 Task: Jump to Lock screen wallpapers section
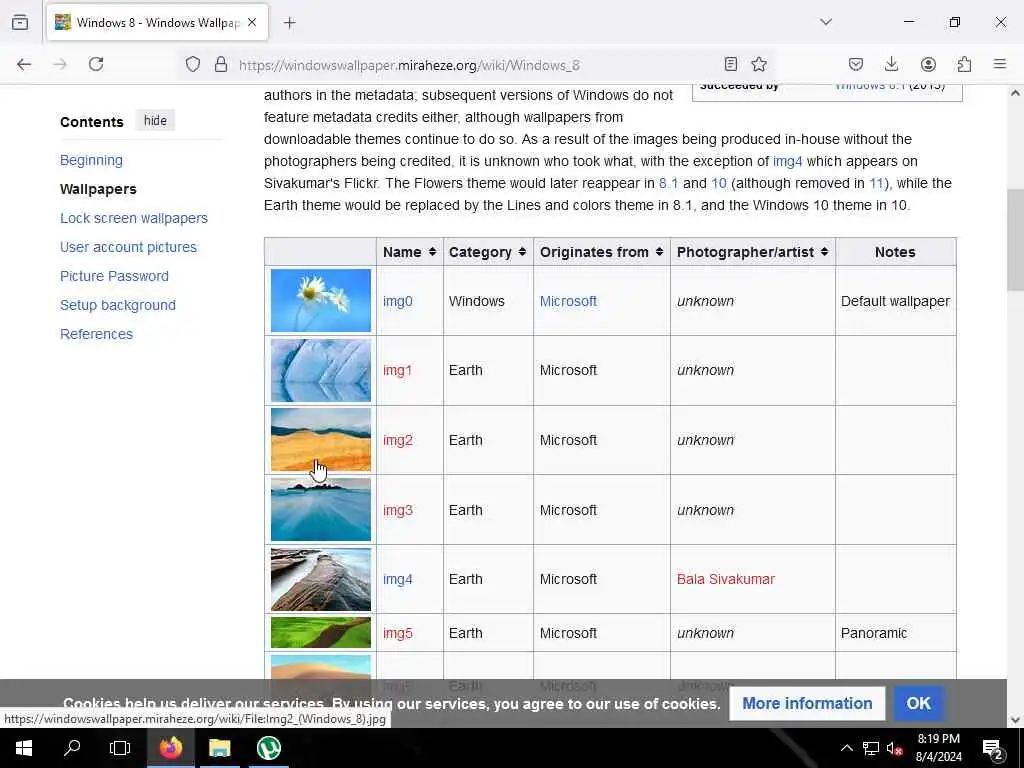point(134,218)
